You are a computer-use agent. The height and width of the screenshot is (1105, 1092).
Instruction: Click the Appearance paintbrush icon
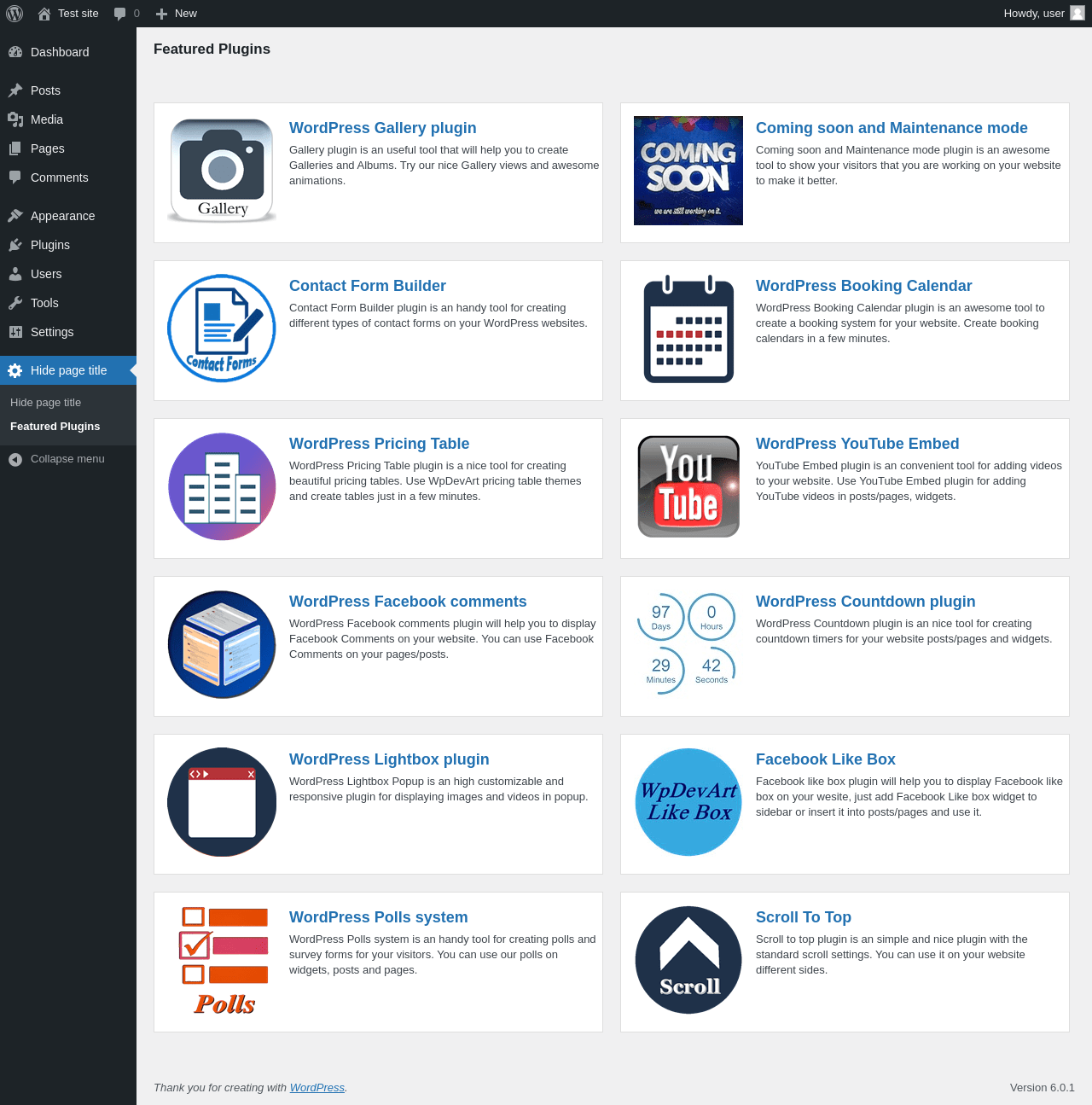click(x=15, y=216)
